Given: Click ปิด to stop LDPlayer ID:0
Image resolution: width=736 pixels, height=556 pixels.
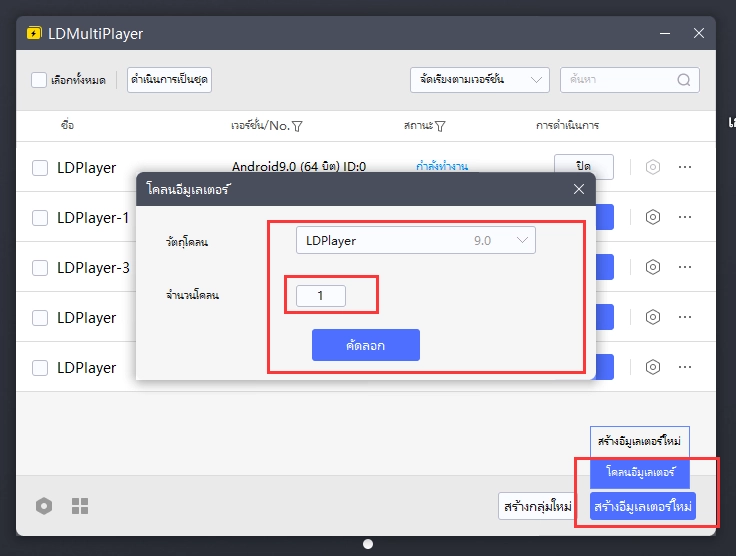Looking at the screenshot, I should click(x=584, y=166).
